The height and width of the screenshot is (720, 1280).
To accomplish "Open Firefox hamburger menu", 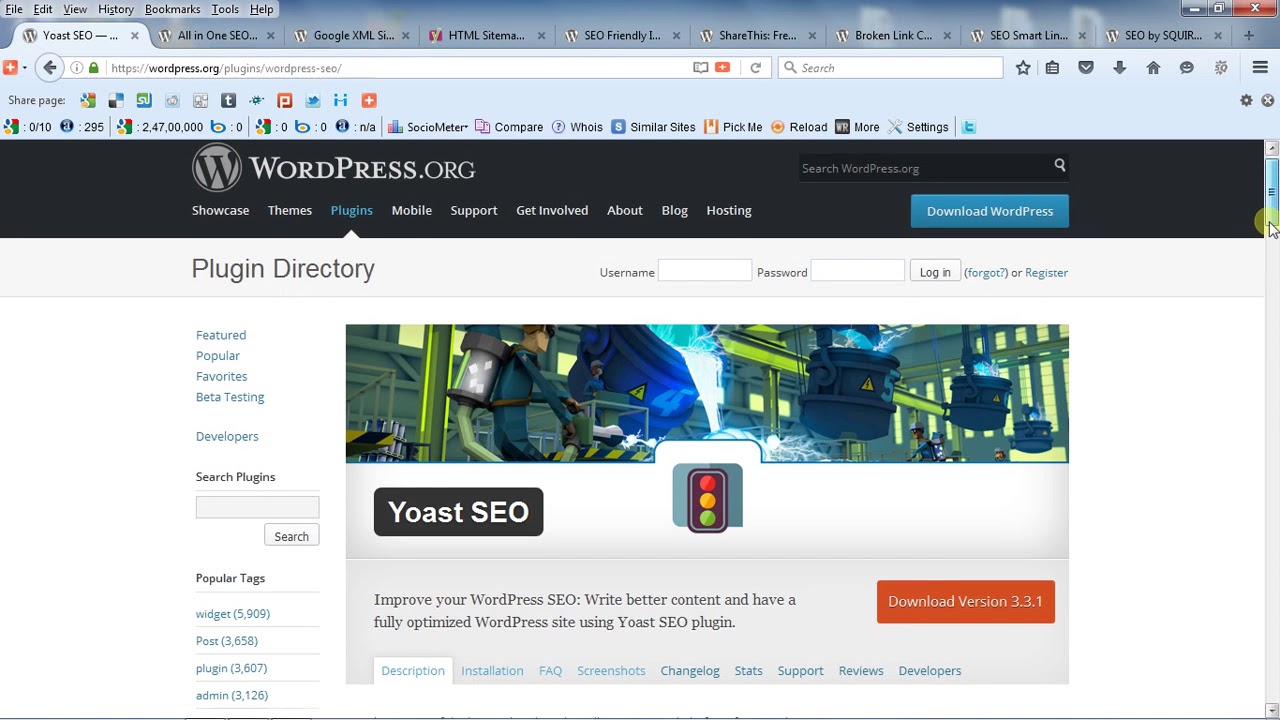I will tap(1260, 68).
